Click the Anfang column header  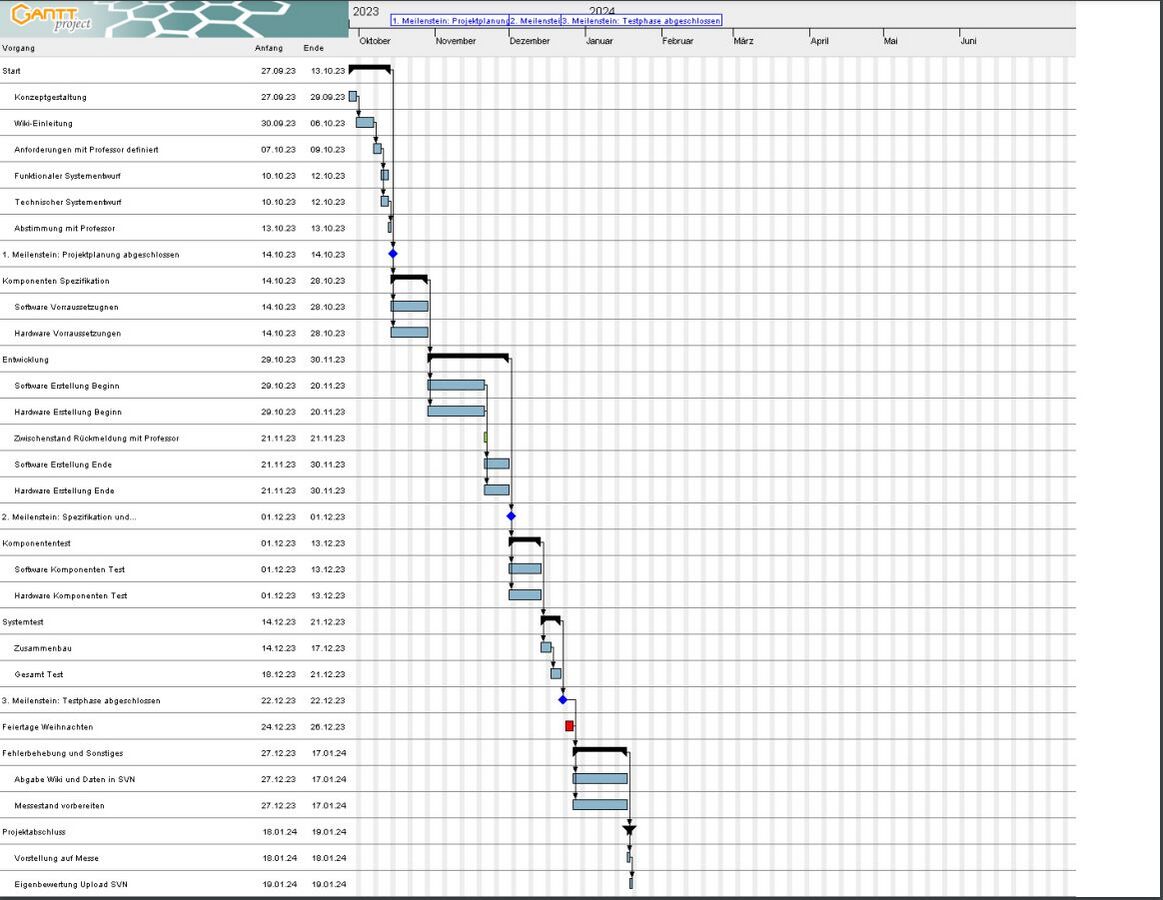click(269, 48)
